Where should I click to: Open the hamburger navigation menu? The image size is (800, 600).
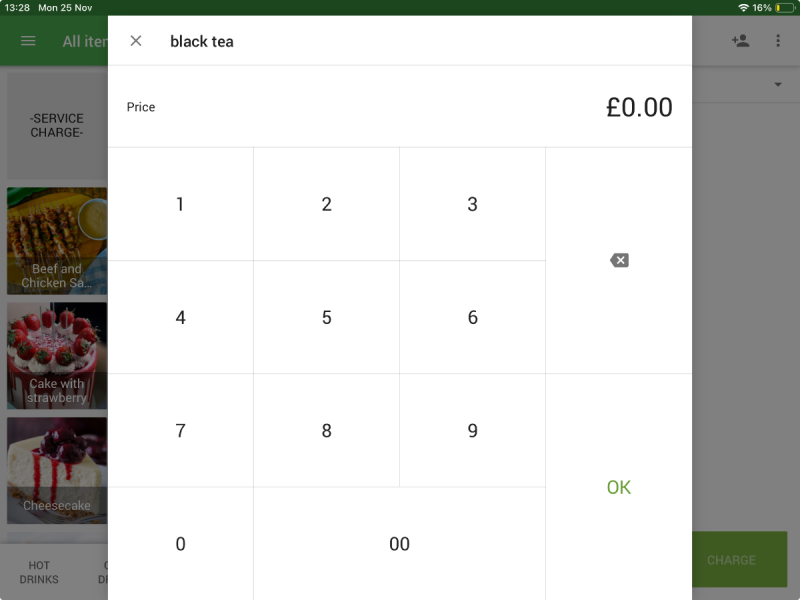click(28, 41)
